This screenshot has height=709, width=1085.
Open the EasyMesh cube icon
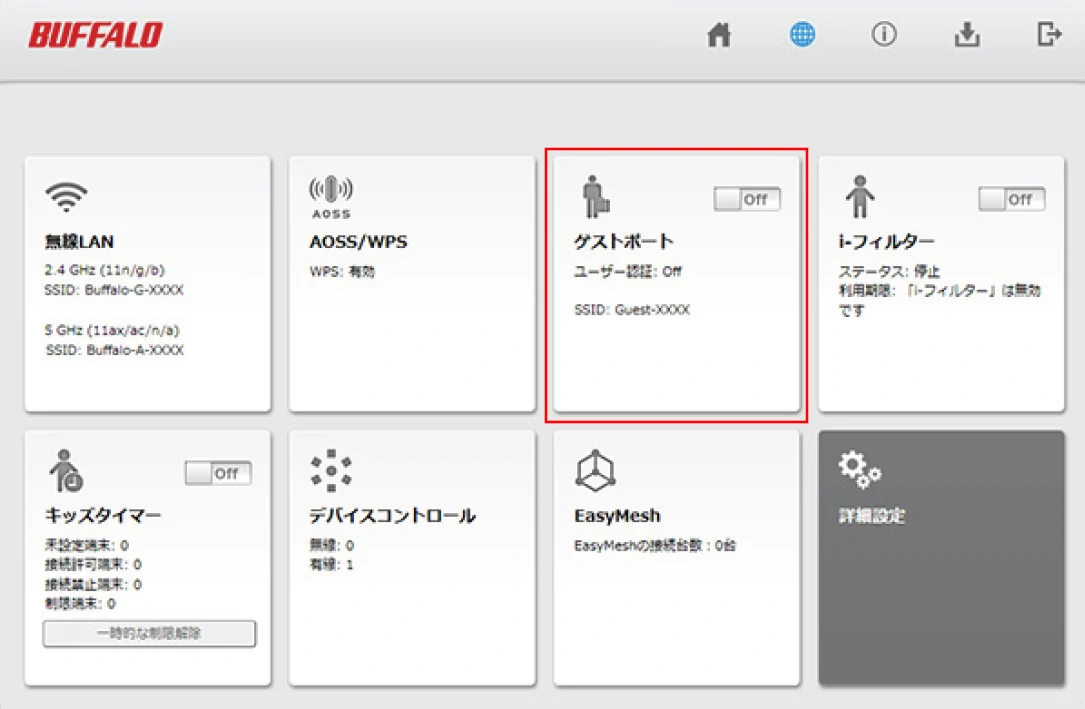595,470
